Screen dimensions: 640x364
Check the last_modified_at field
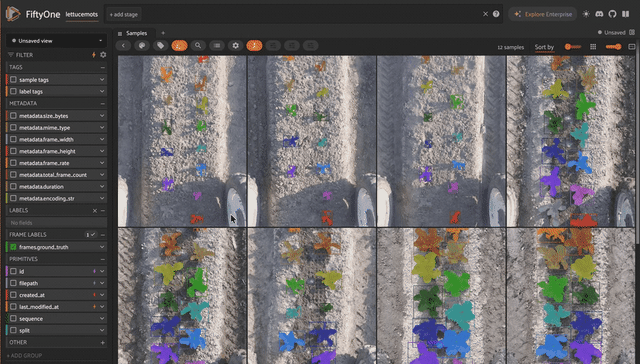(x=13, y=306)
